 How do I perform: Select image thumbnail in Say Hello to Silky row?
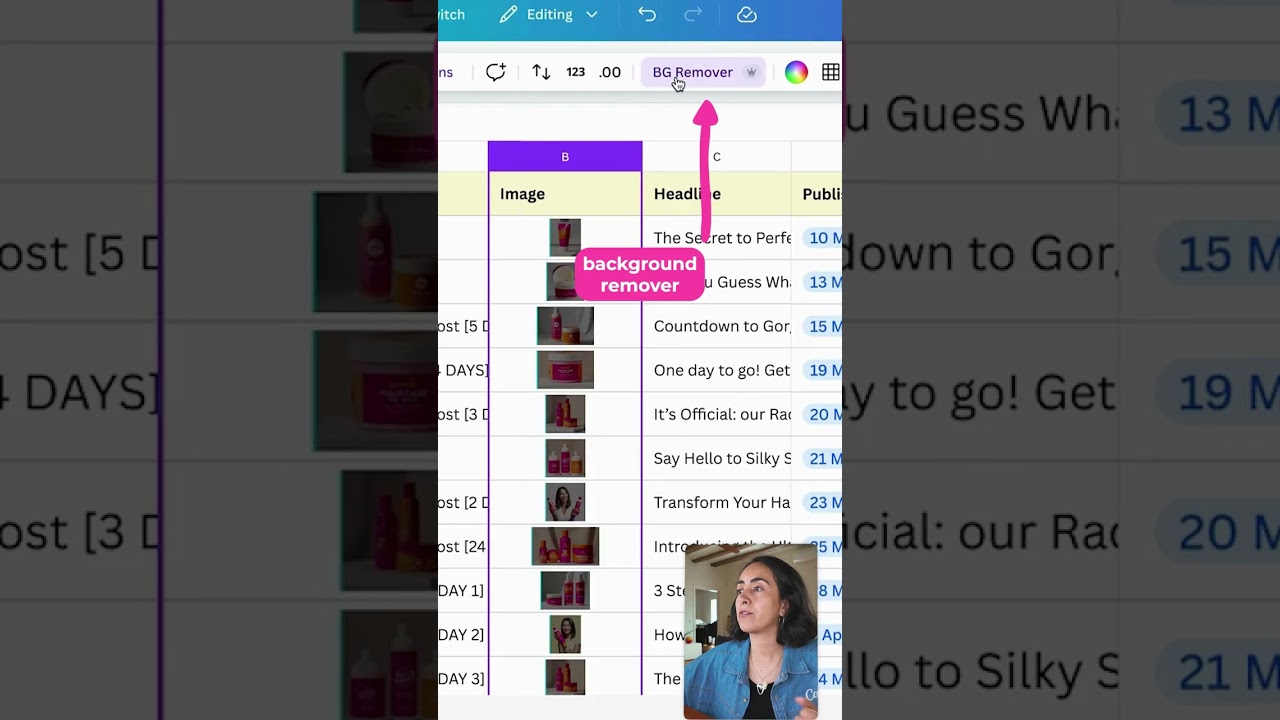coord(565,458)
